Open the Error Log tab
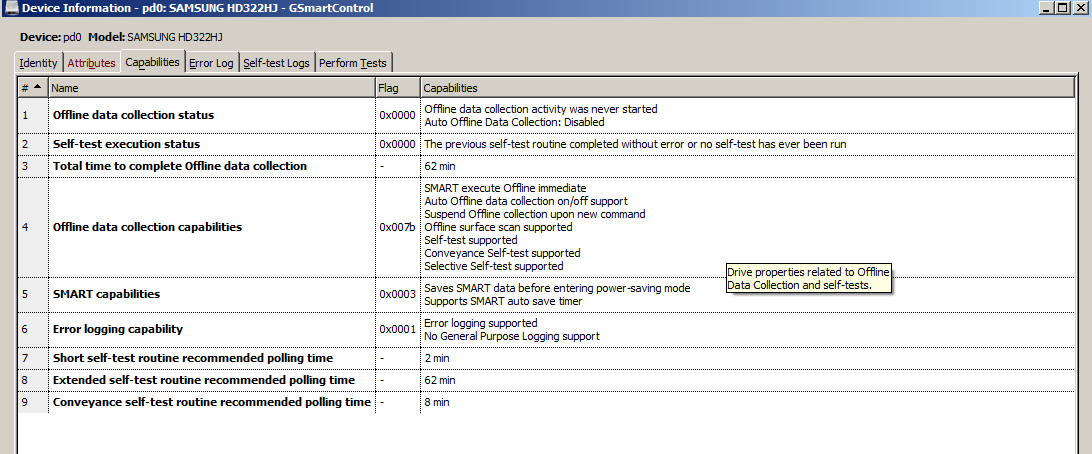Viewport: 1092px width, 454px height. point(211,63)
